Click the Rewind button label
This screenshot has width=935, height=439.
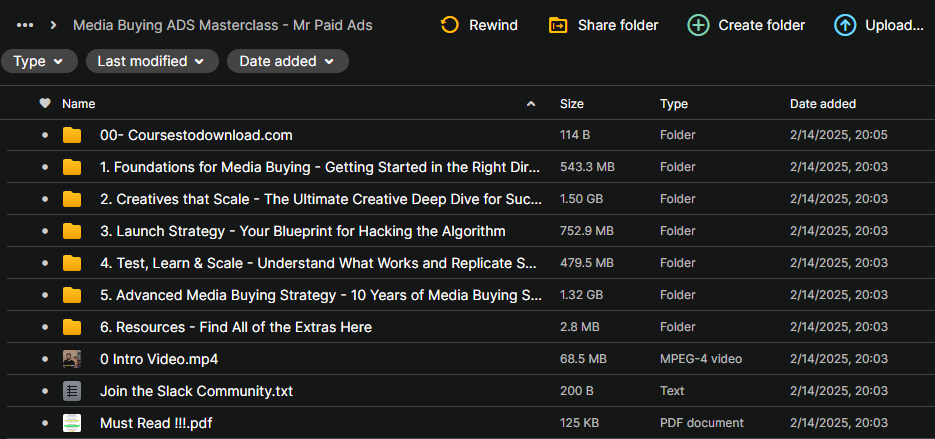point(493,26)
